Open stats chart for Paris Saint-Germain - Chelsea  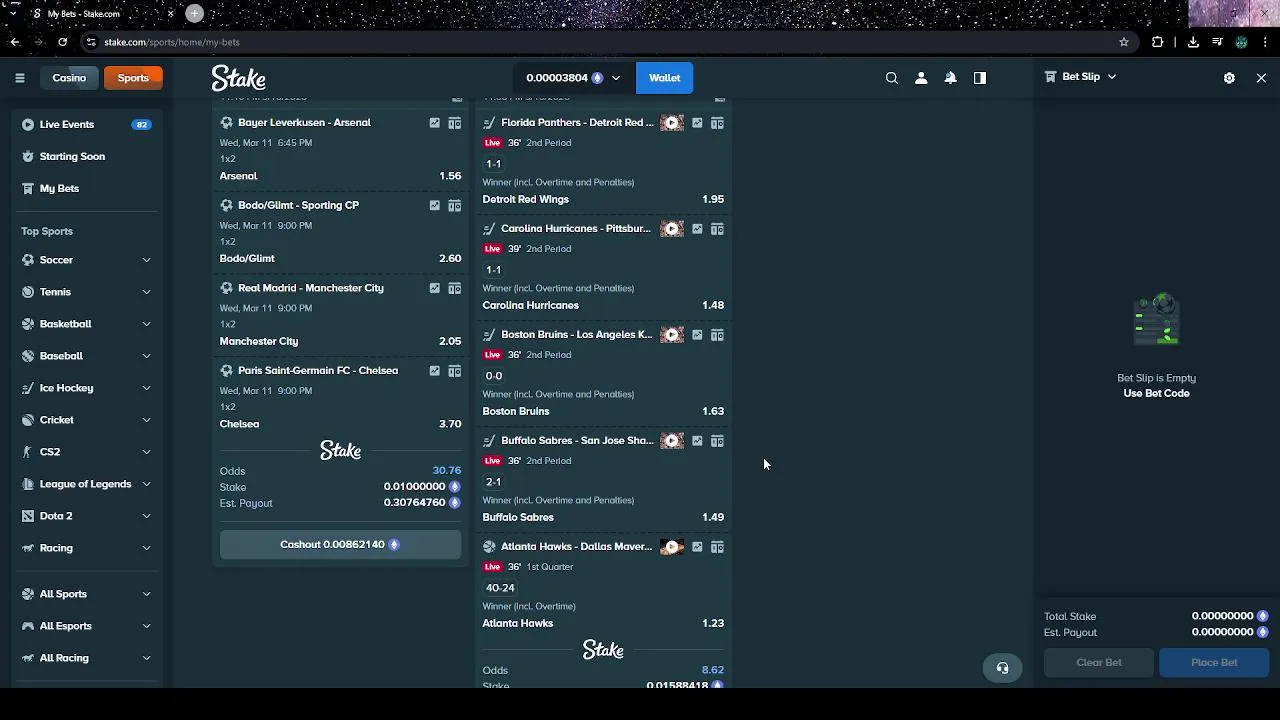(x=434, y=371)
